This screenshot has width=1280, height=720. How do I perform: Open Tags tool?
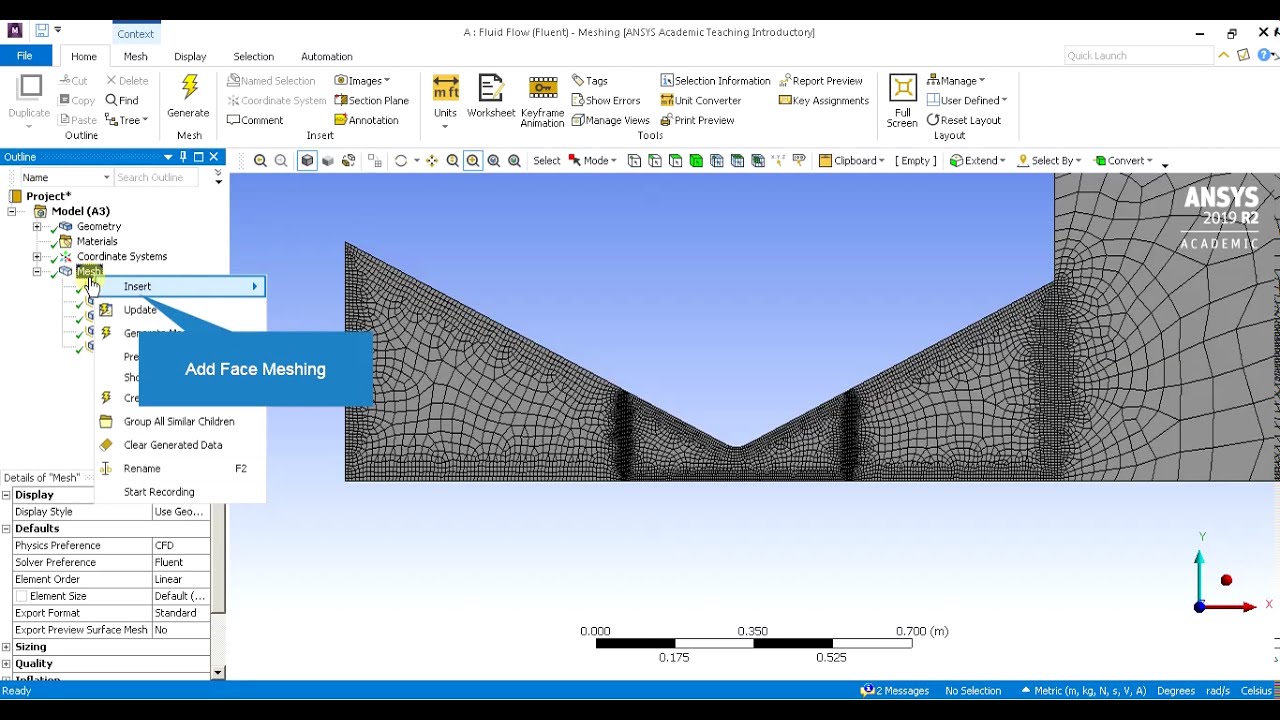(590, 80)
